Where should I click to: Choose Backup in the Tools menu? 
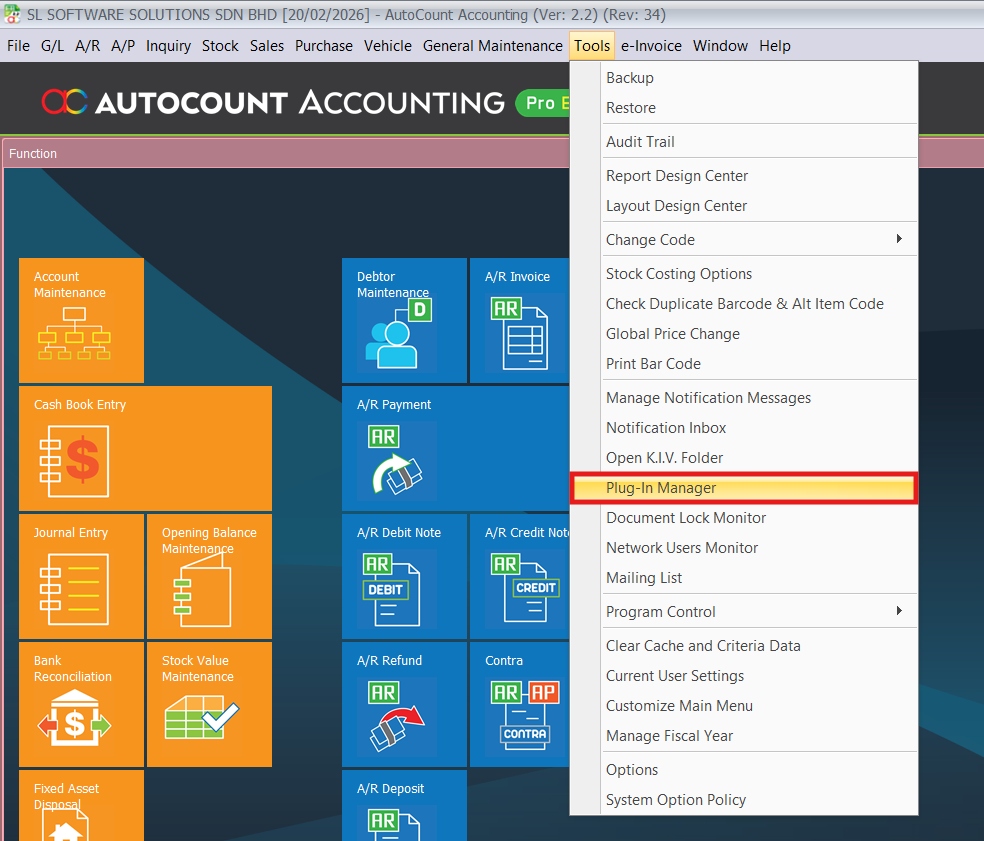click(x=630, y=78)
